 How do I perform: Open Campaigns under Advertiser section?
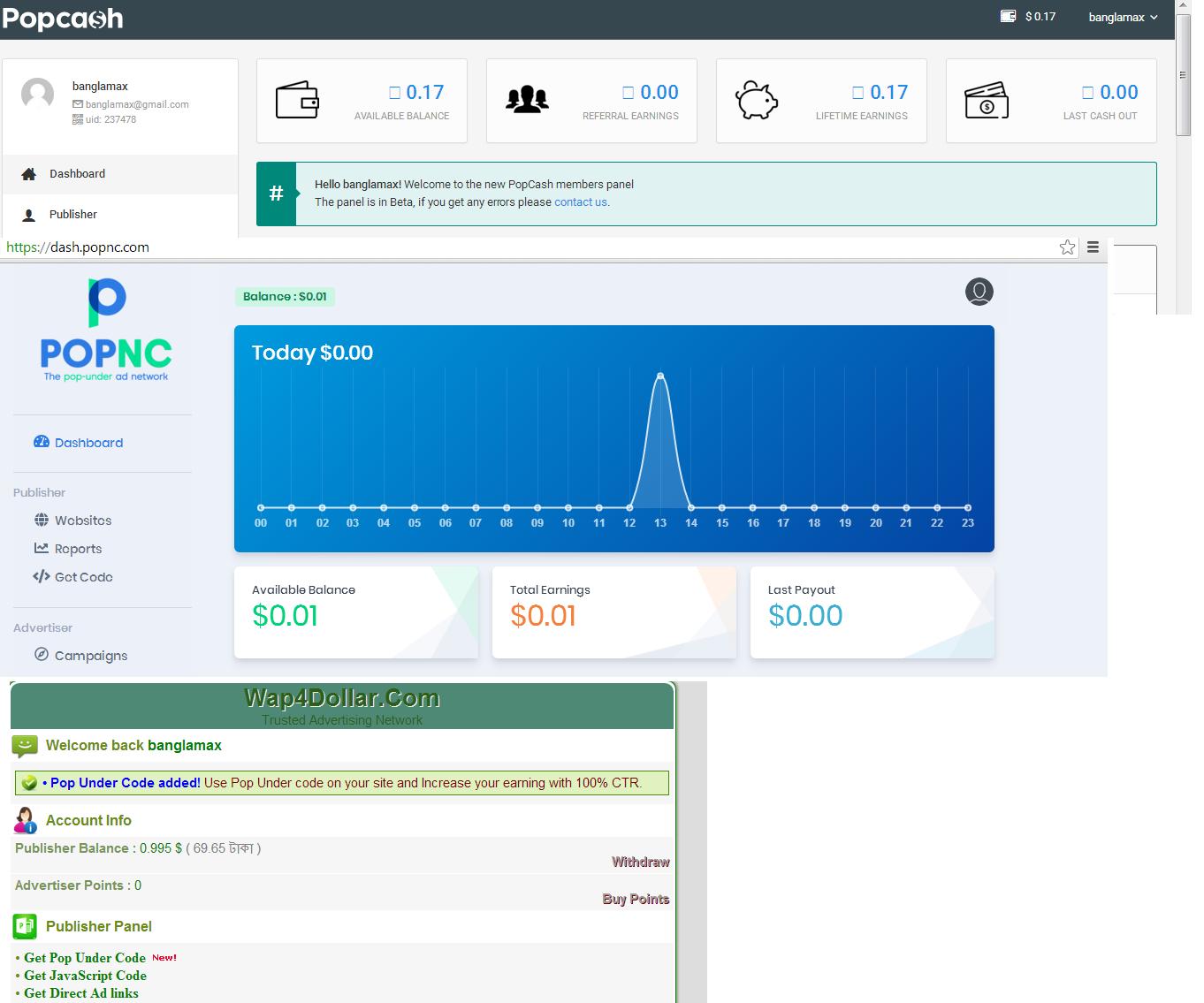coord(90,656)
